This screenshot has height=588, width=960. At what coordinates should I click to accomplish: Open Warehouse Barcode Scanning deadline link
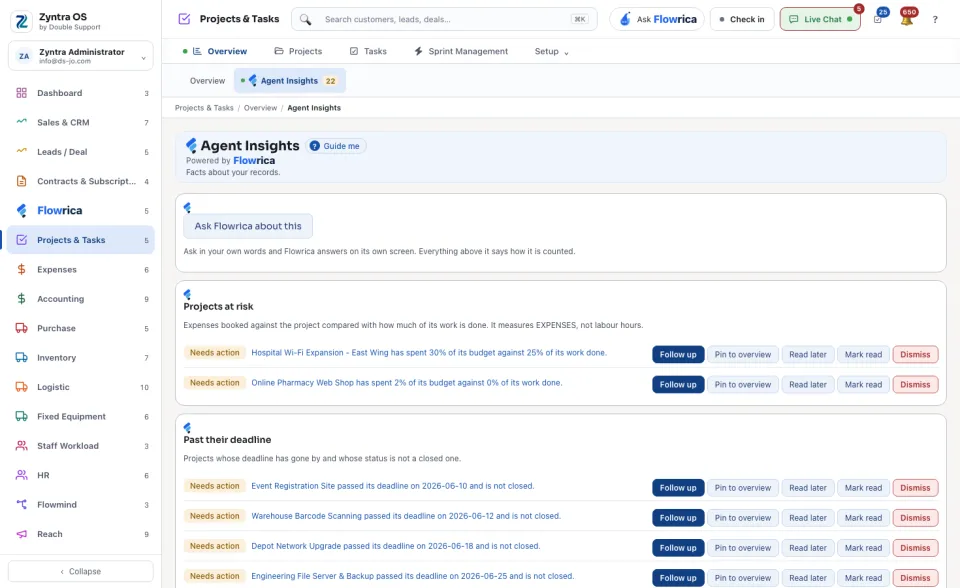point(406,516)
